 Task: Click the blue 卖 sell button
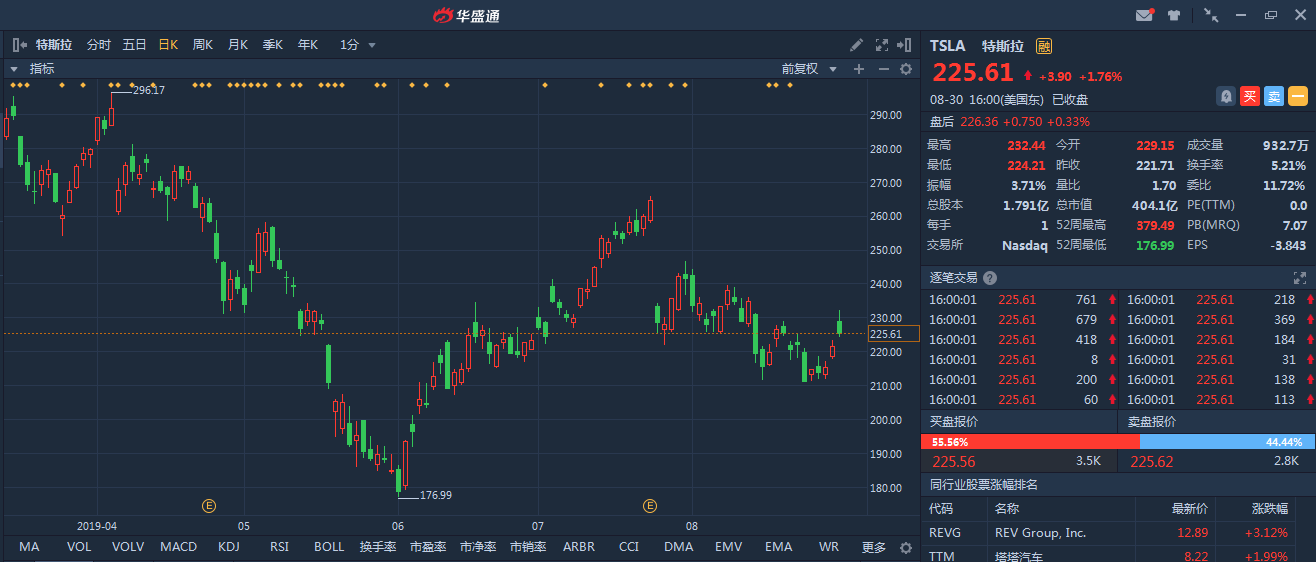pyautogui.click(x=1274, y=97)
